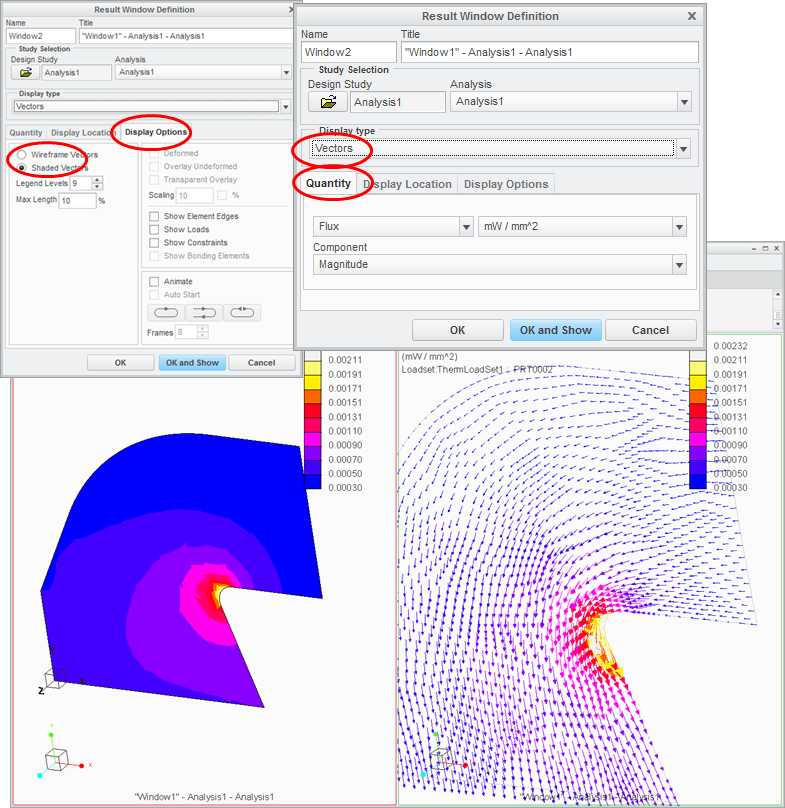Close the front Result Window Definition dialog

point(692,16)
